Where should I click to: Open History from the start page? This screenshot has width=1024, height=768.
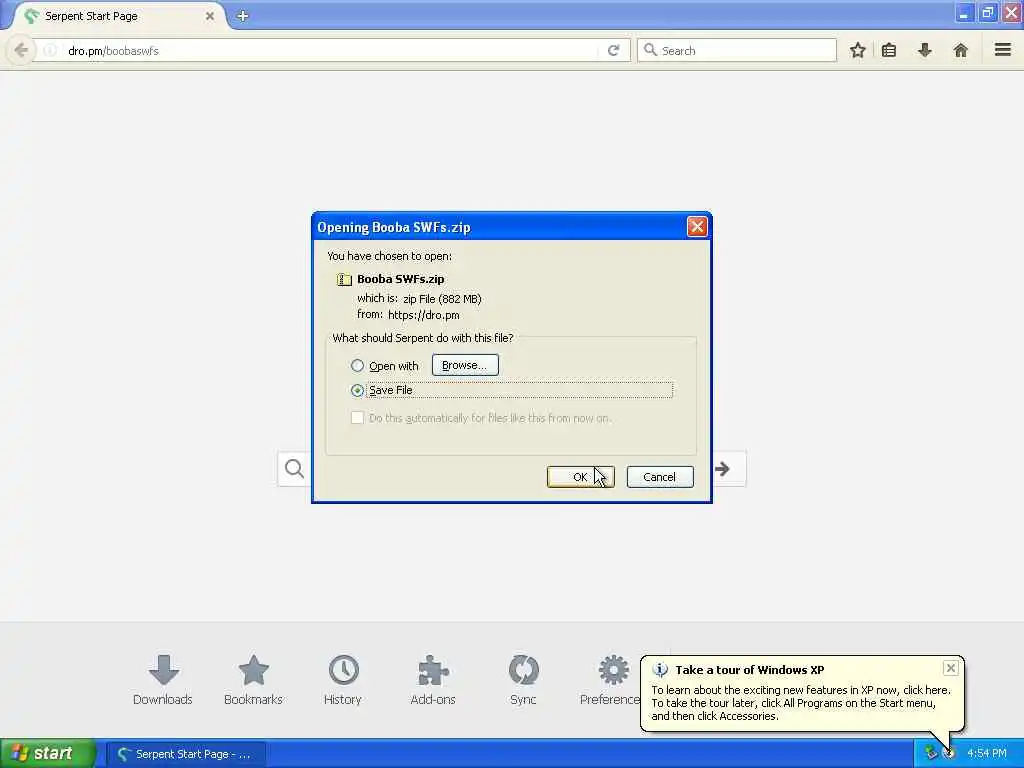[343, 680]
